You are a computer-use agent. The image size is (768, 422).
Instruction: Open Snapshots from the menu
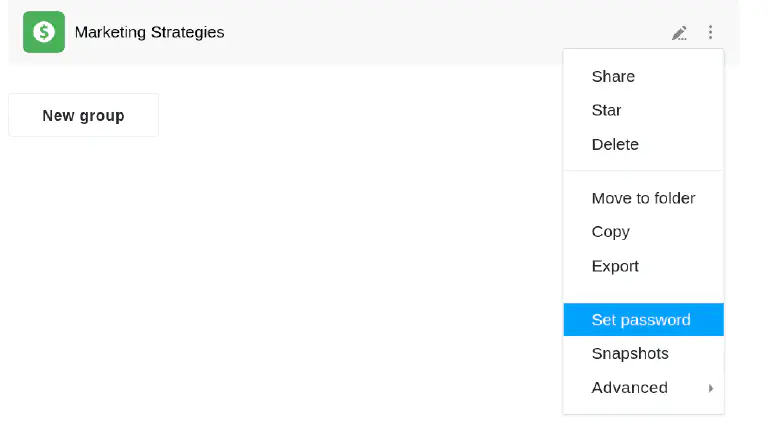(x=630, y=354)
